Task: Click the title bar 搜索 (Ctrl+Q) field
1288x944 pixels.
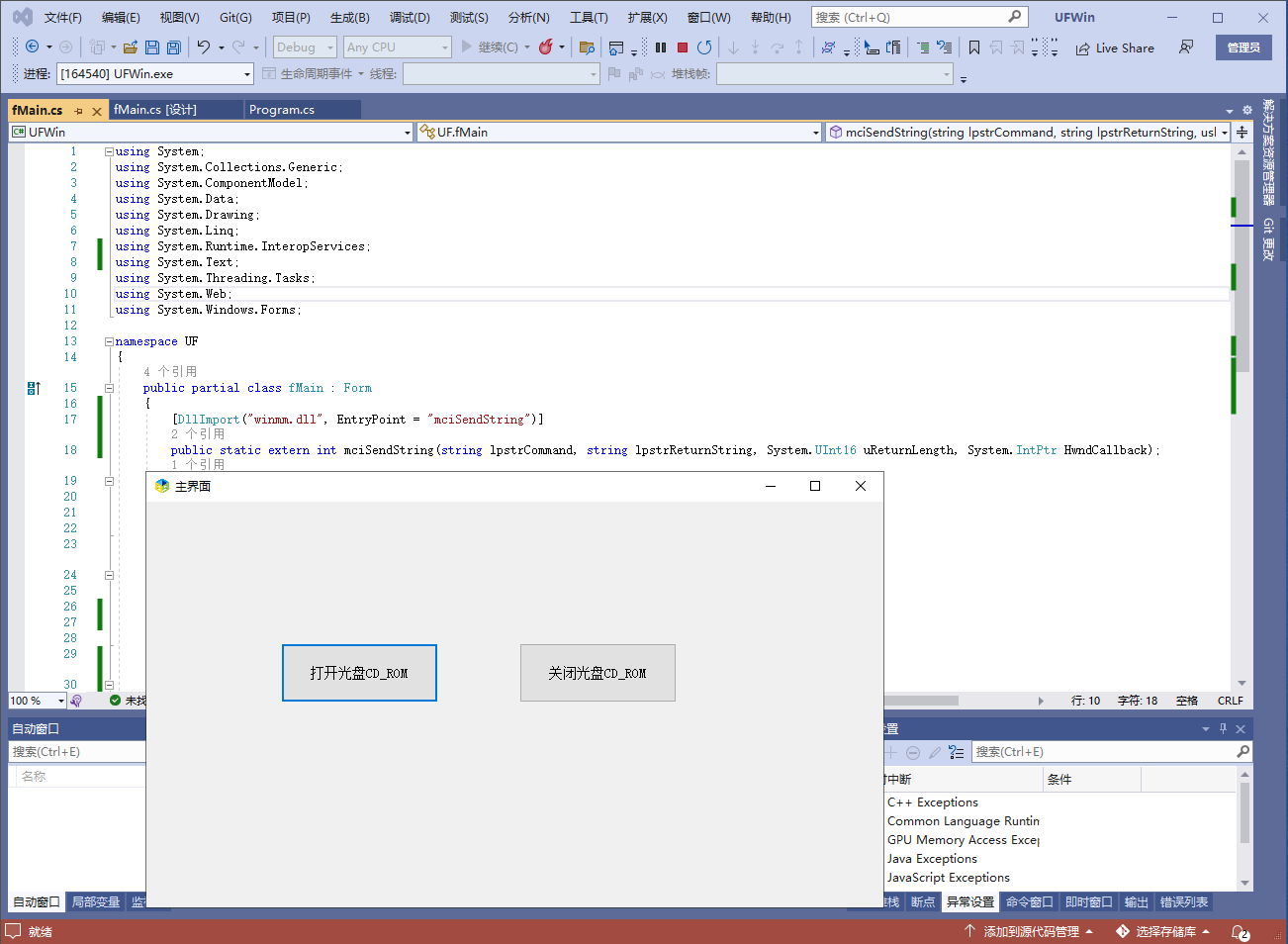Action: (919, 17)
